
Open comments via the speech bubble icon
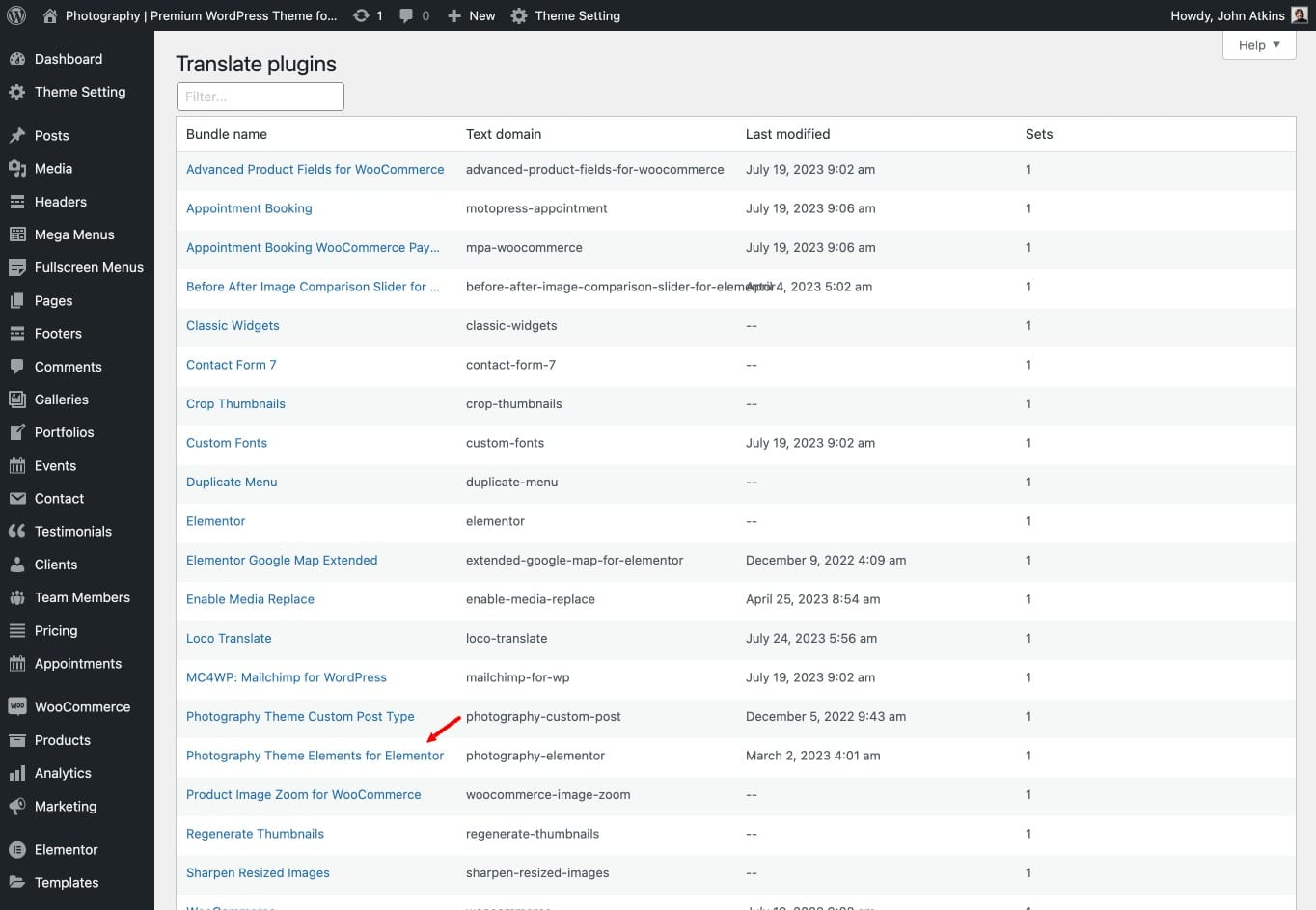[405, 15]
